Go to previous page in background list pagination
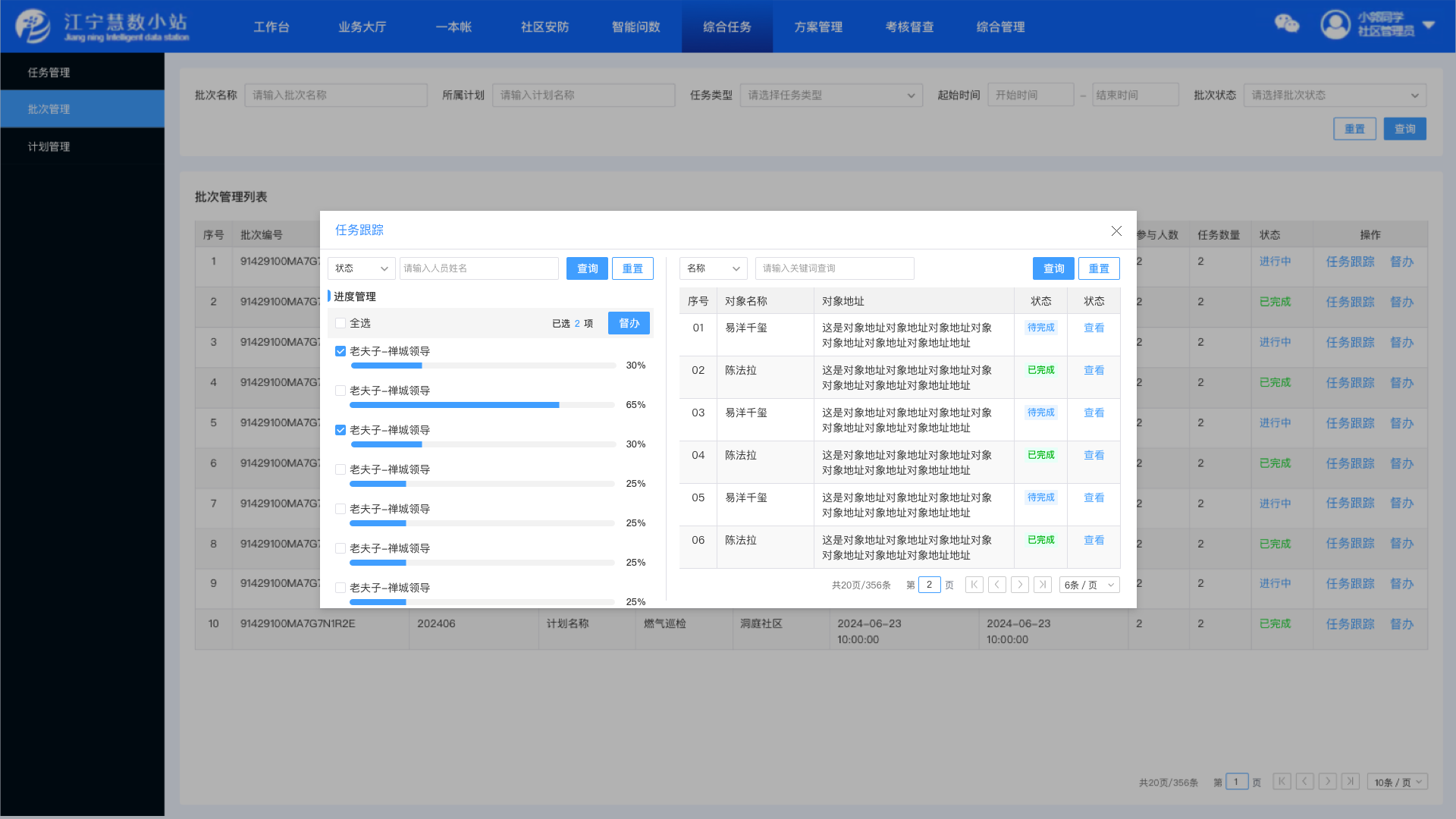Image resolution: width=1456 pixels, height=819 pixels. click(1304, 782)
